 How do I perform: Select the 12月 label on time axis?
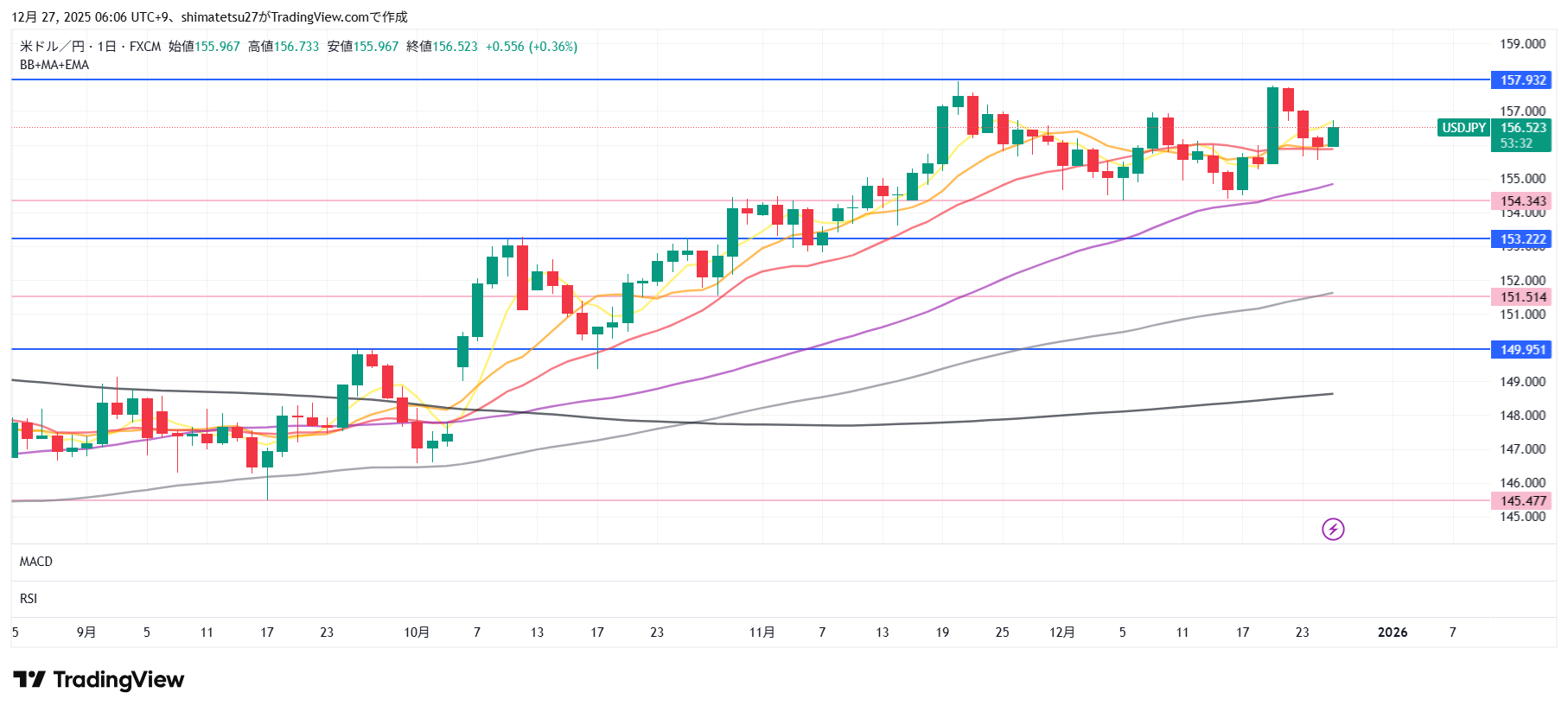1061,633
